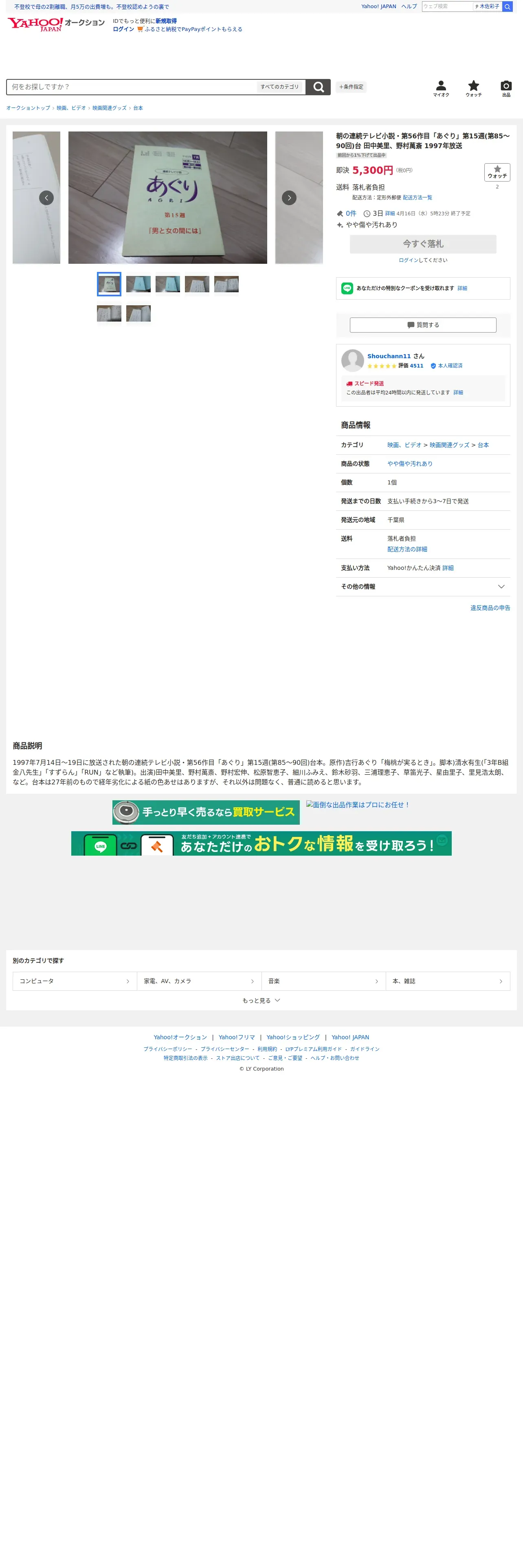Screen dimensions: 523x1568
Task: Open seller Shouchann11 profile
Action: point(389,356)
